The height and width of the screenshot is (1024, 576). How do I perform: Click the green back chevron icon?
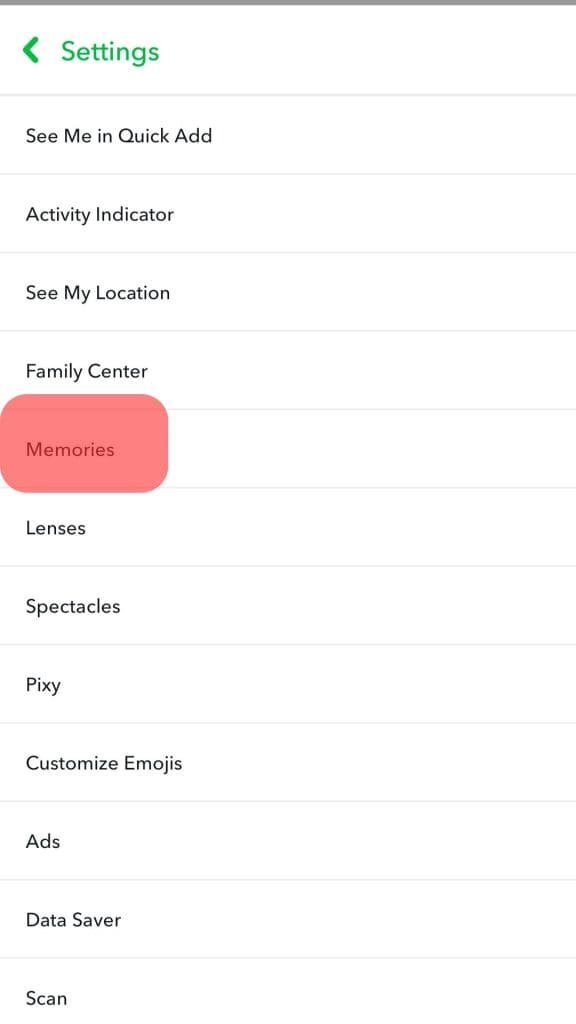[29, 51]
